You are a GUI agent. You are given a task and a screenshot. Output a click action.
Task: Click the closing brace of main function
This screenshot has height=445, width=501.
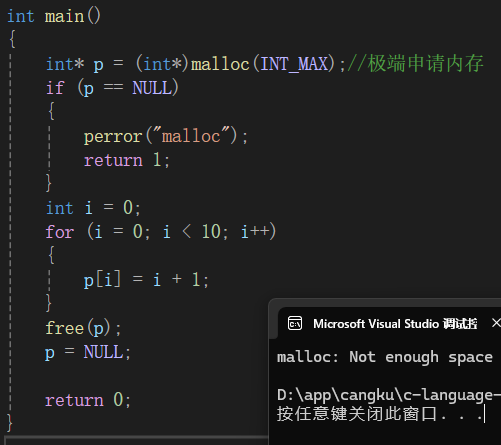pyautogui.click(x=10, y=423)
